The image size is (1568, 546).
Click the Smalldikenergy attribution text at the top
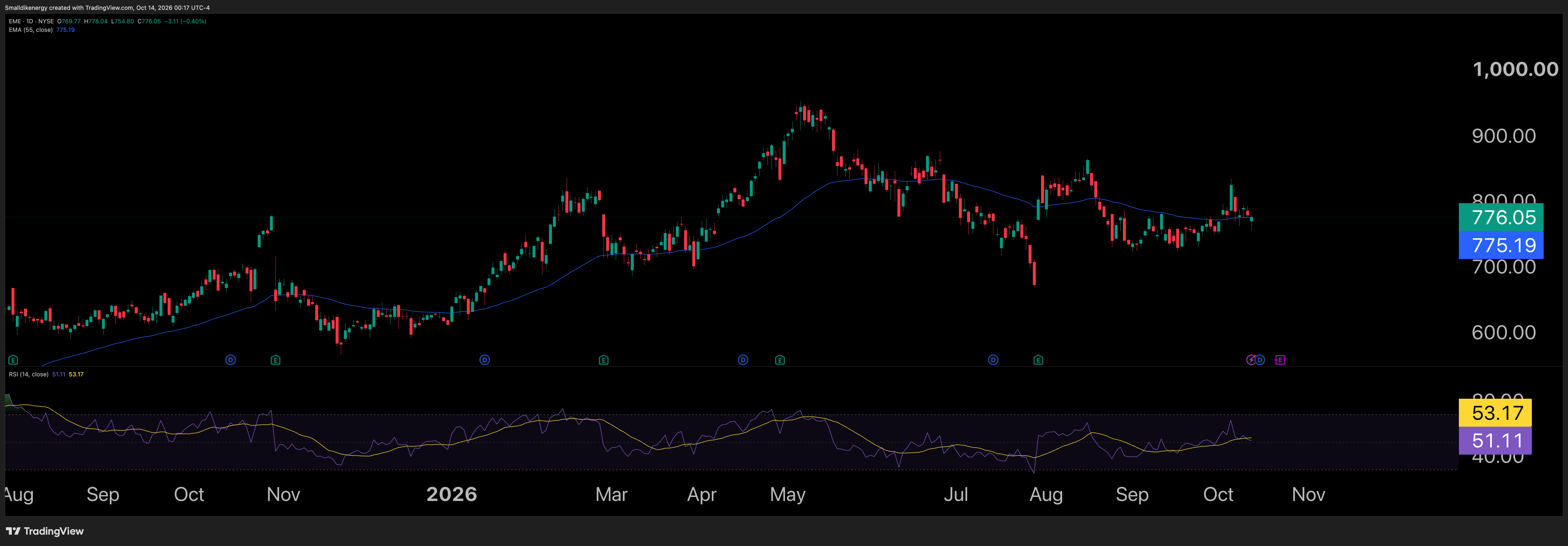pyautogui.click(x=107, y=8)
